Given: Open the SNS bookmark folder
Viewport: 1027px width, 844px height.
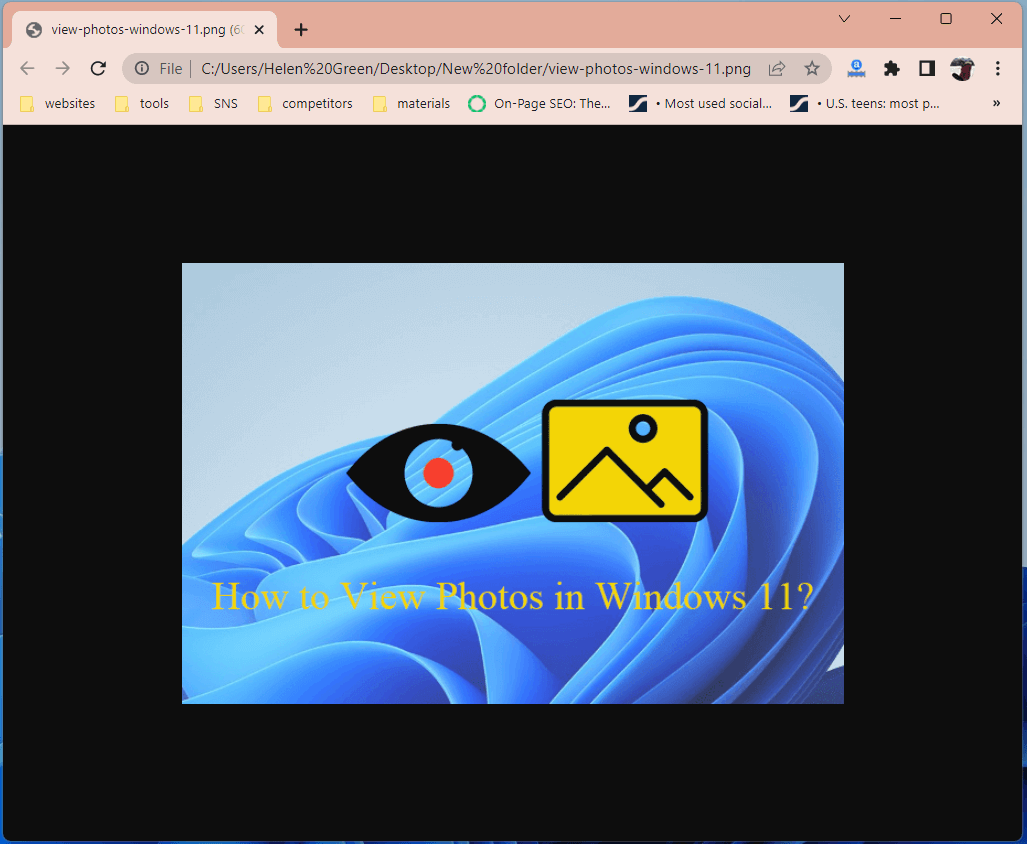Looking at the screenshot, I should 214,103.
